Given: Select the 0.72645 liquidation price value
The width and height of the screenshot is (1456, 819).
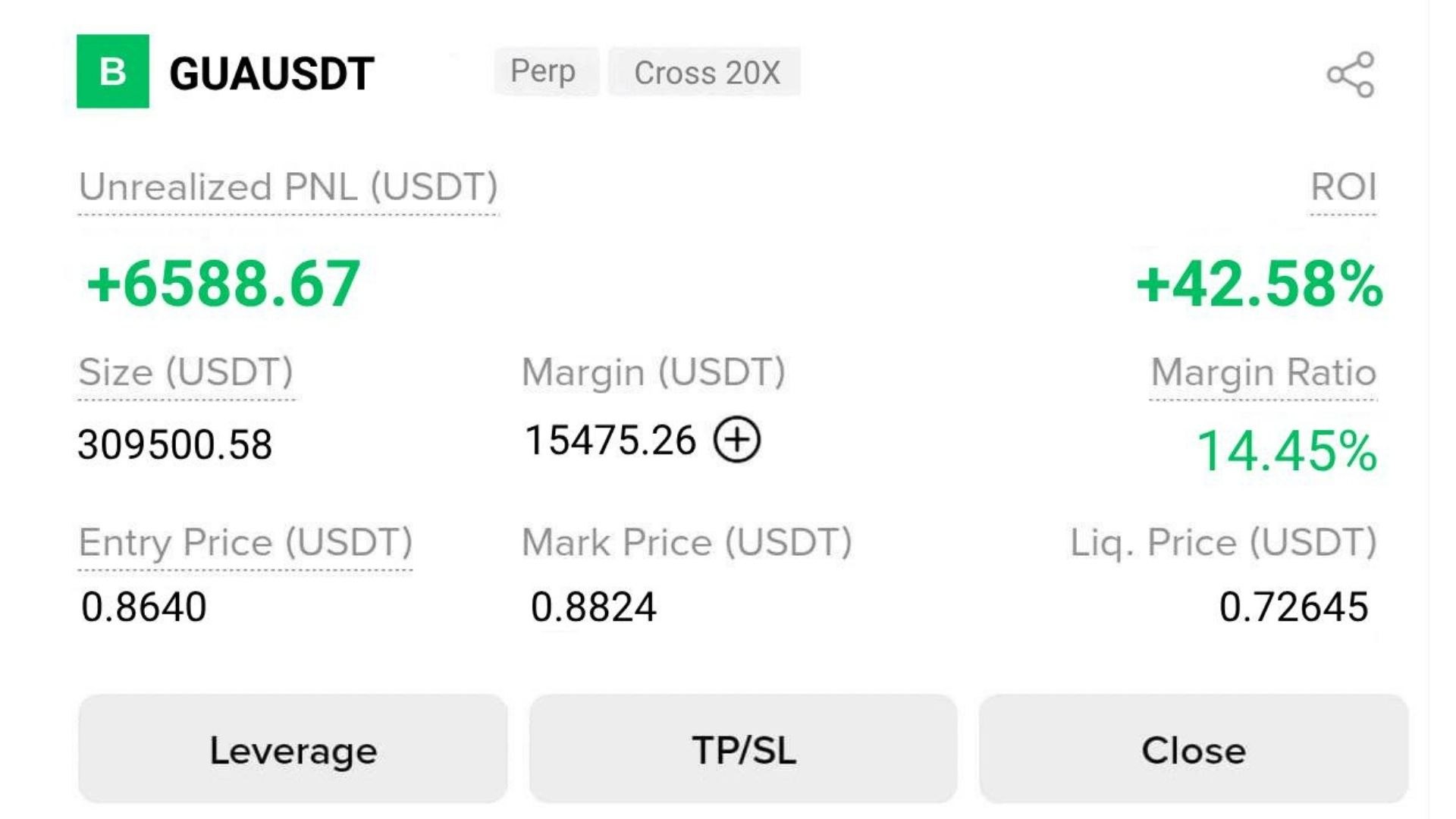Looking at the screenshot, I should click(x=1294, y=607).
